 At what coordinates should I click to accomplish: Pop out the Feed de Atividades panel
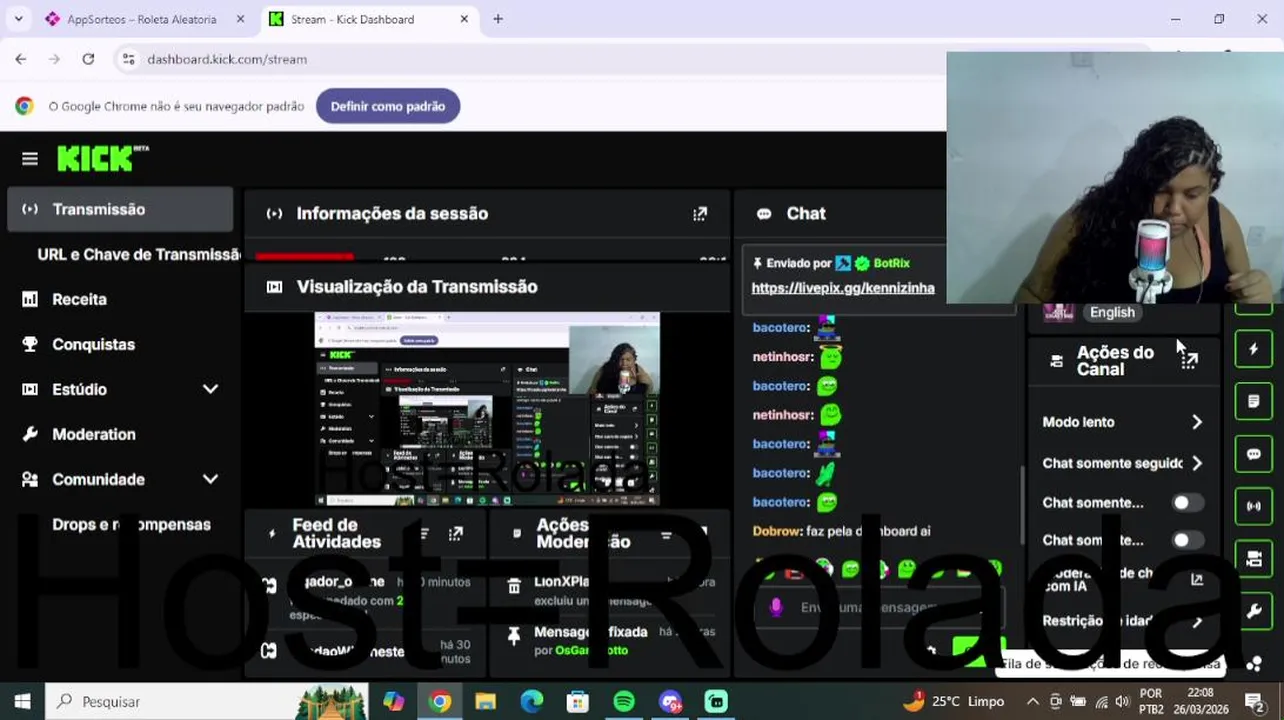(x=456, y=534)
